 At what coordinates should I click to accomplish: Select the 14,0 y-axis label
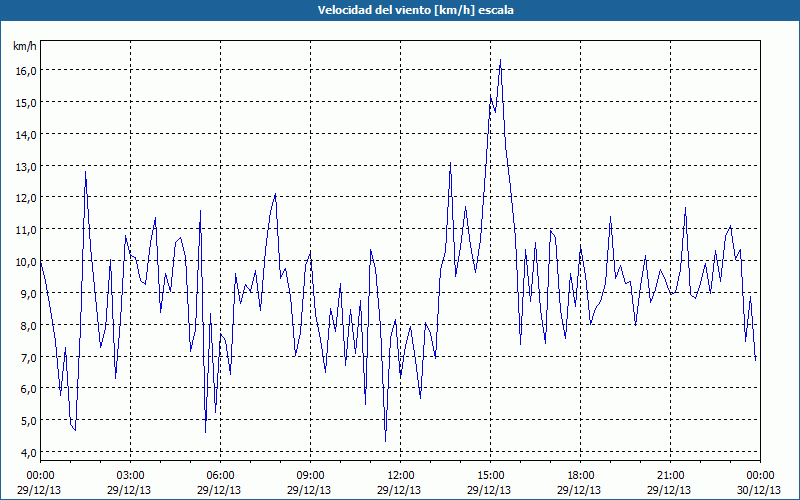pyautogui.click(x=25, y=135)
